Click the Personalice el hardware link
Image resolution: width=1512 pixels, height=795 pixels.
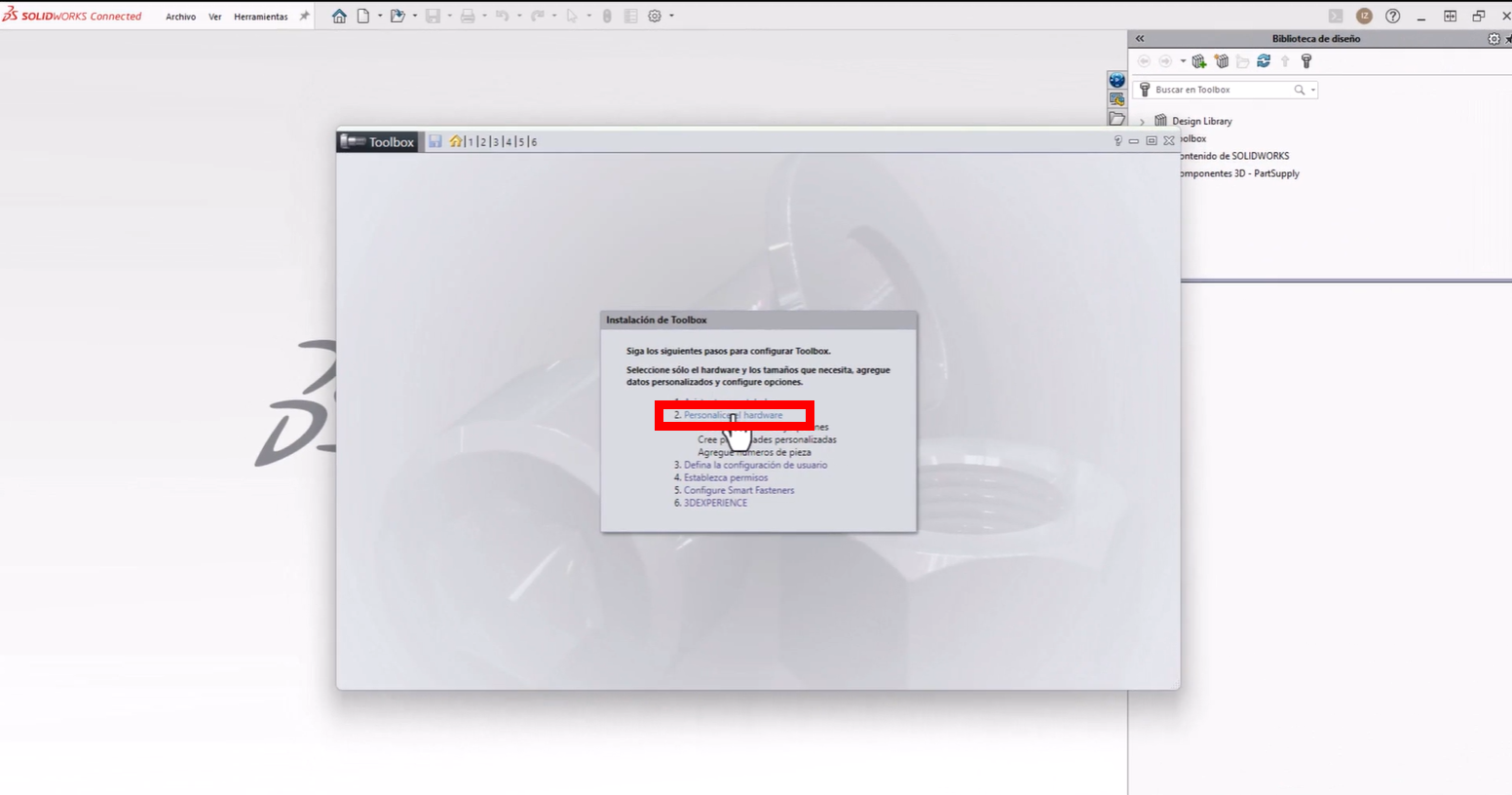coord(734,414)
